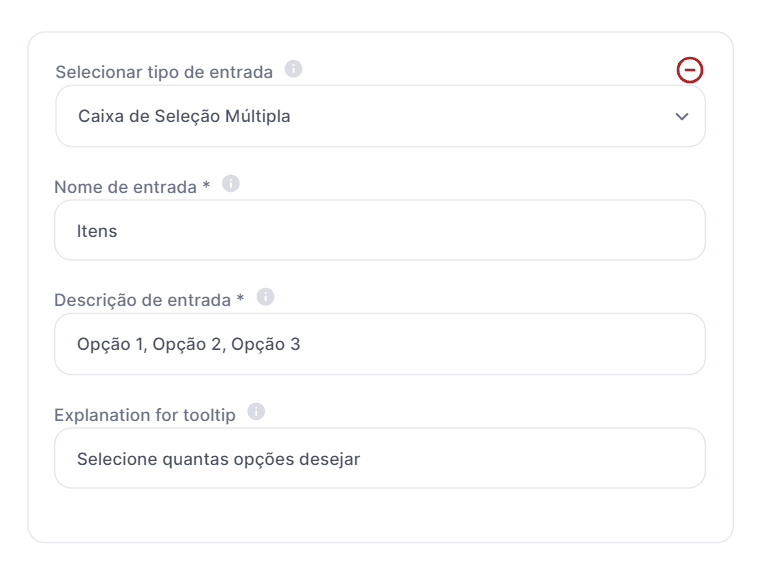Remove this input with the red minus icon
The width and height of the screenshot is (768, 563).
(690, 70)
